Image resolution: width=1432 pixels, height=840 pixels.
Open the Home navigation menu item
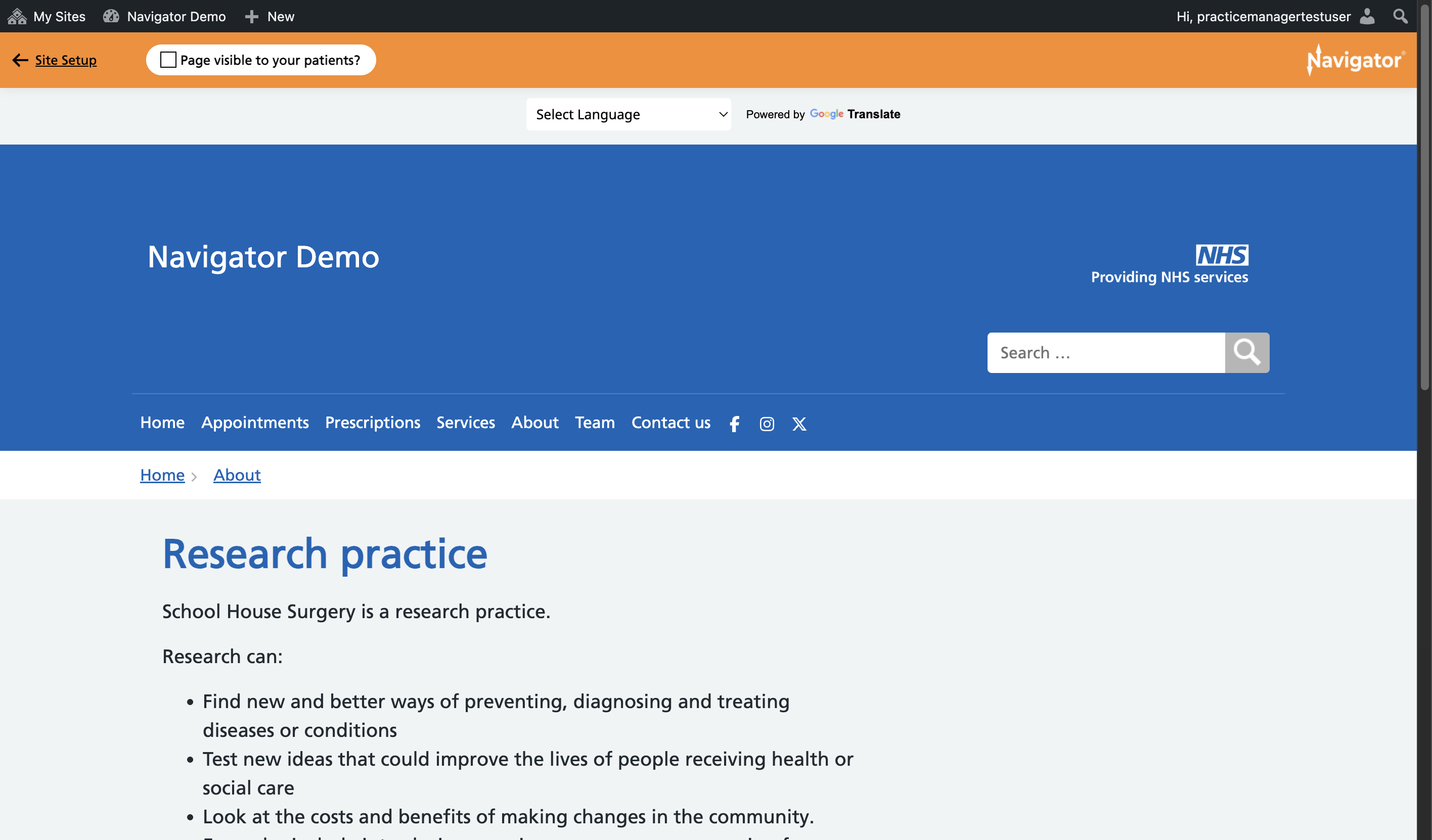(x=162, y=423)
